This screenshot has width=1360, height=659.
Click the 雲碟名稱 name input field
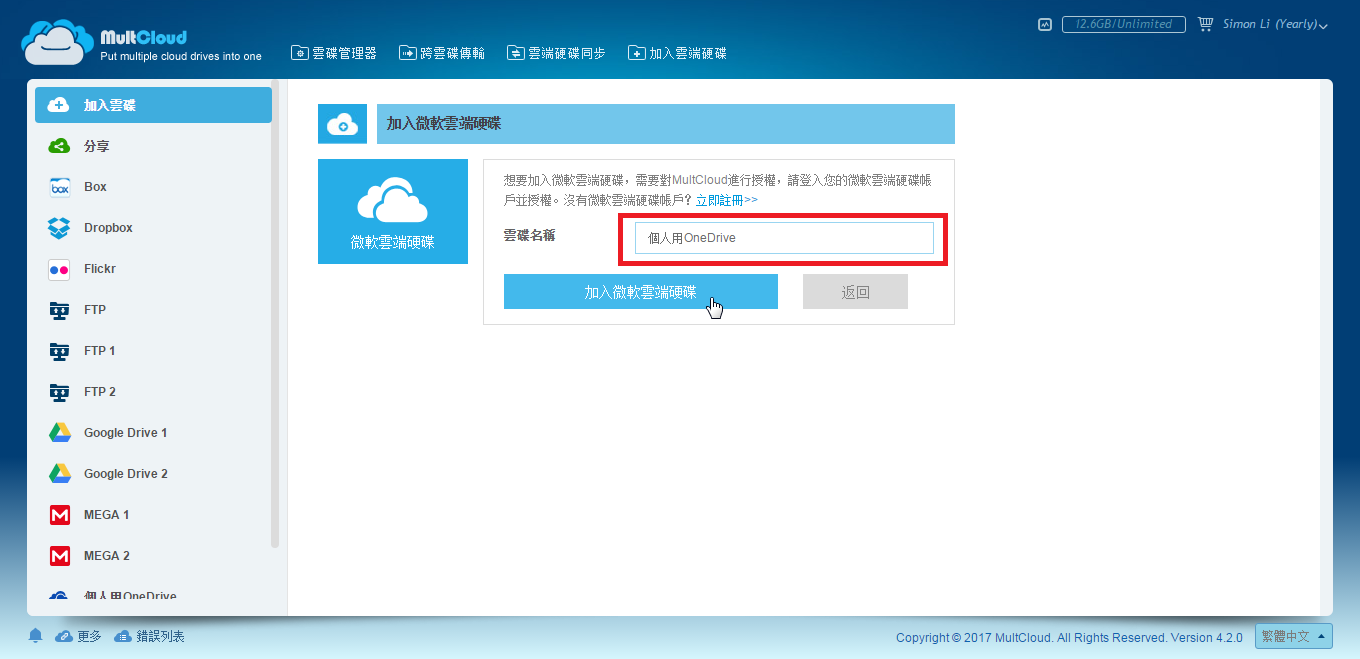pos(784,238)
